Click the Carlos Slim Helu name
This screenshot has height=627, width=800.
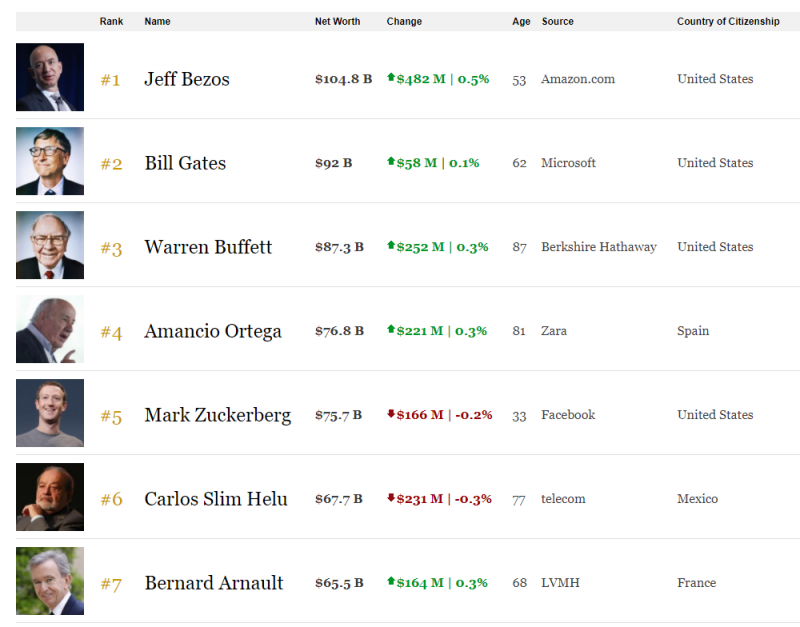[x=216, y=499]
